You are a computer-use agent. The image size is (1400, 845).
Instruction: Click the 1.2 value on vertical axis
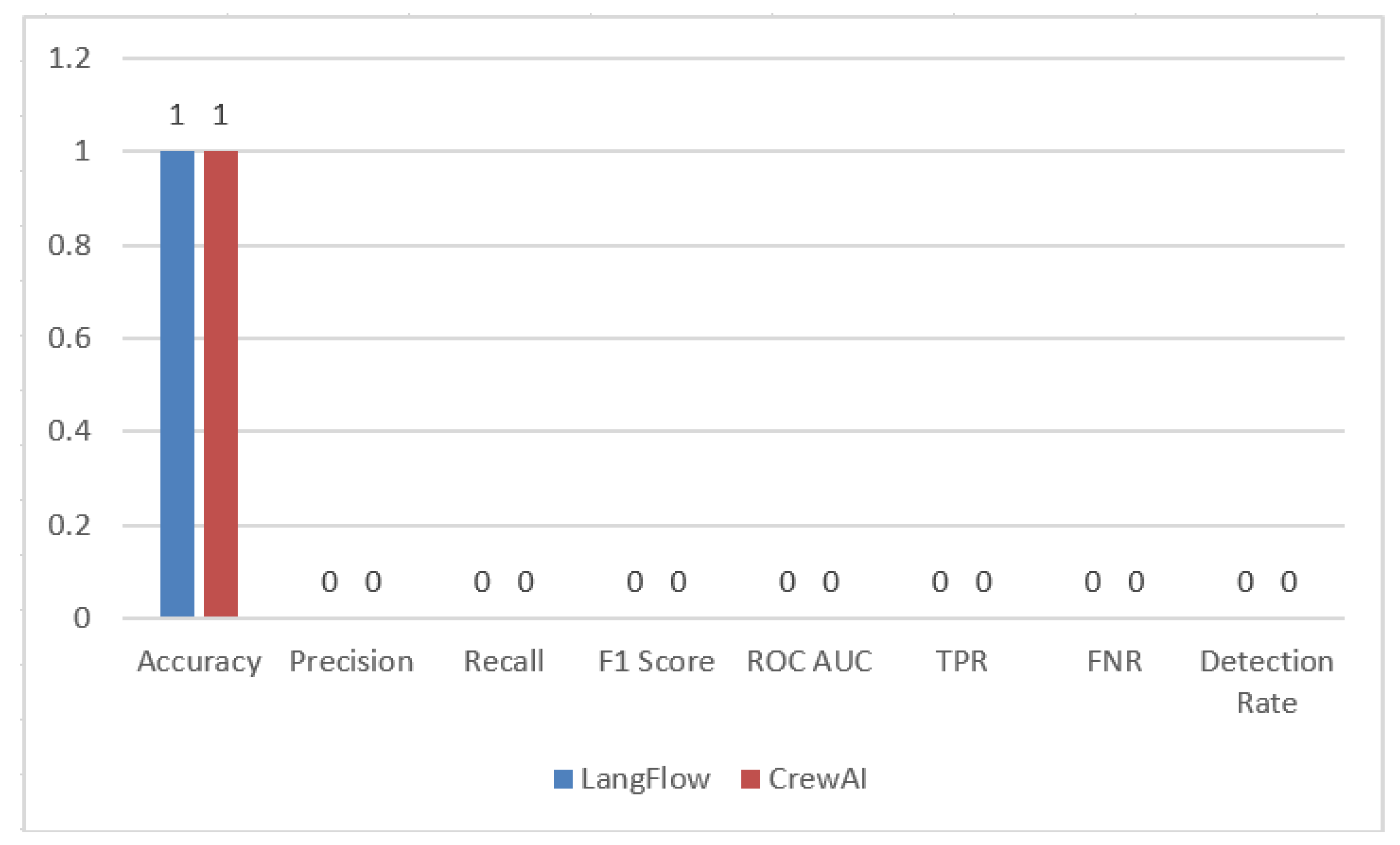point(69,58)
